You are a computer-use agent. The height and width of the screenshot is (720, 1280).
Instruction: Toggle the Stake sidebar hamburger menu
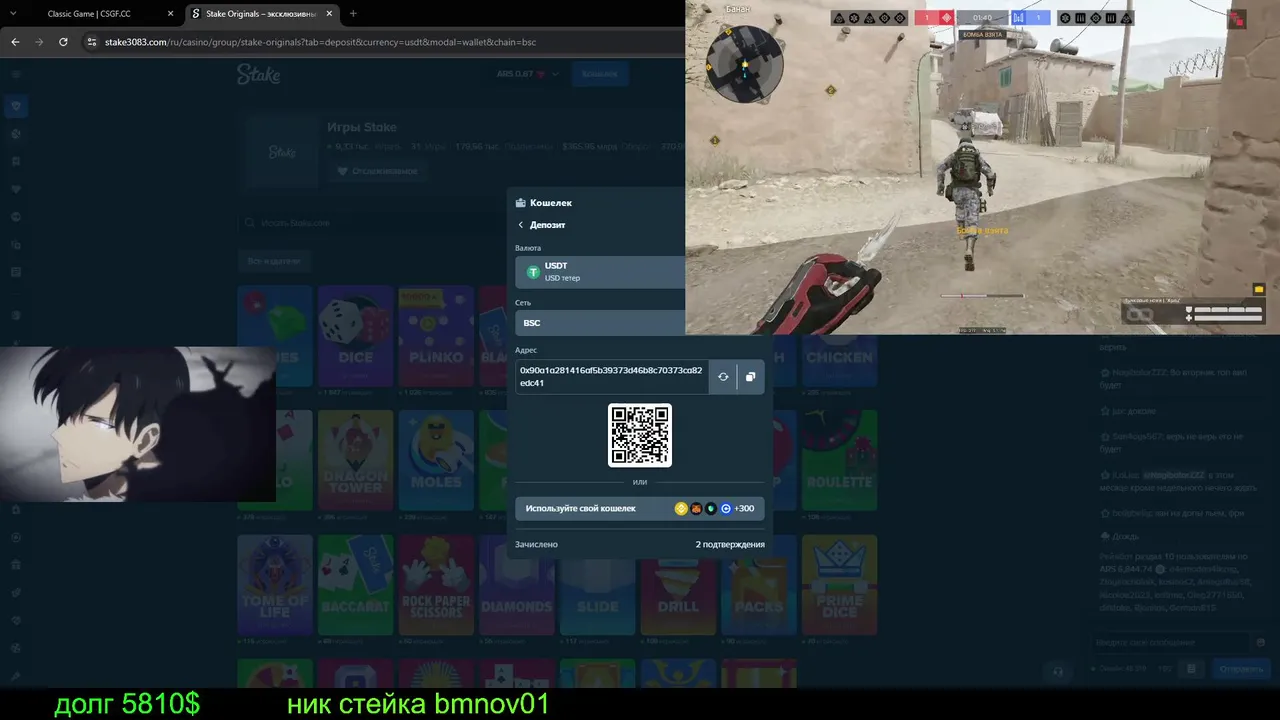15,74
